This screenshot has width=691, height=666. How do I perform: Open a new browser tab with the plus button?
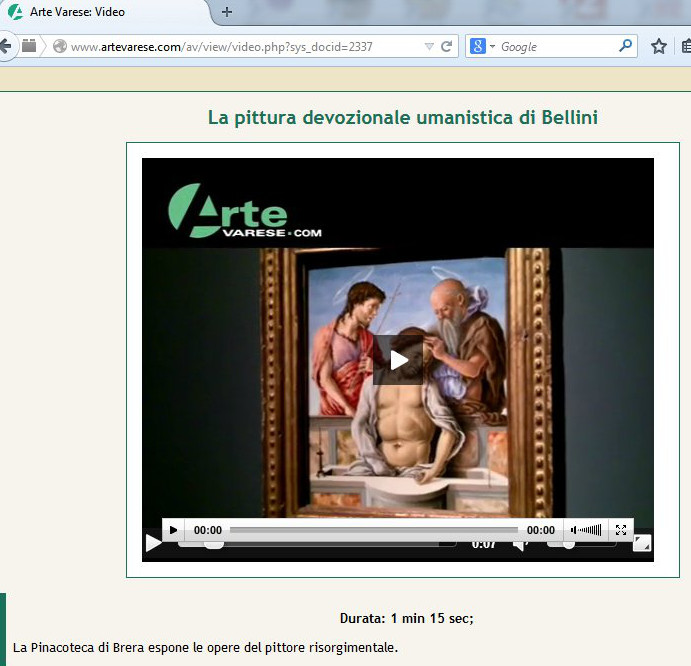tap(227, 12)
